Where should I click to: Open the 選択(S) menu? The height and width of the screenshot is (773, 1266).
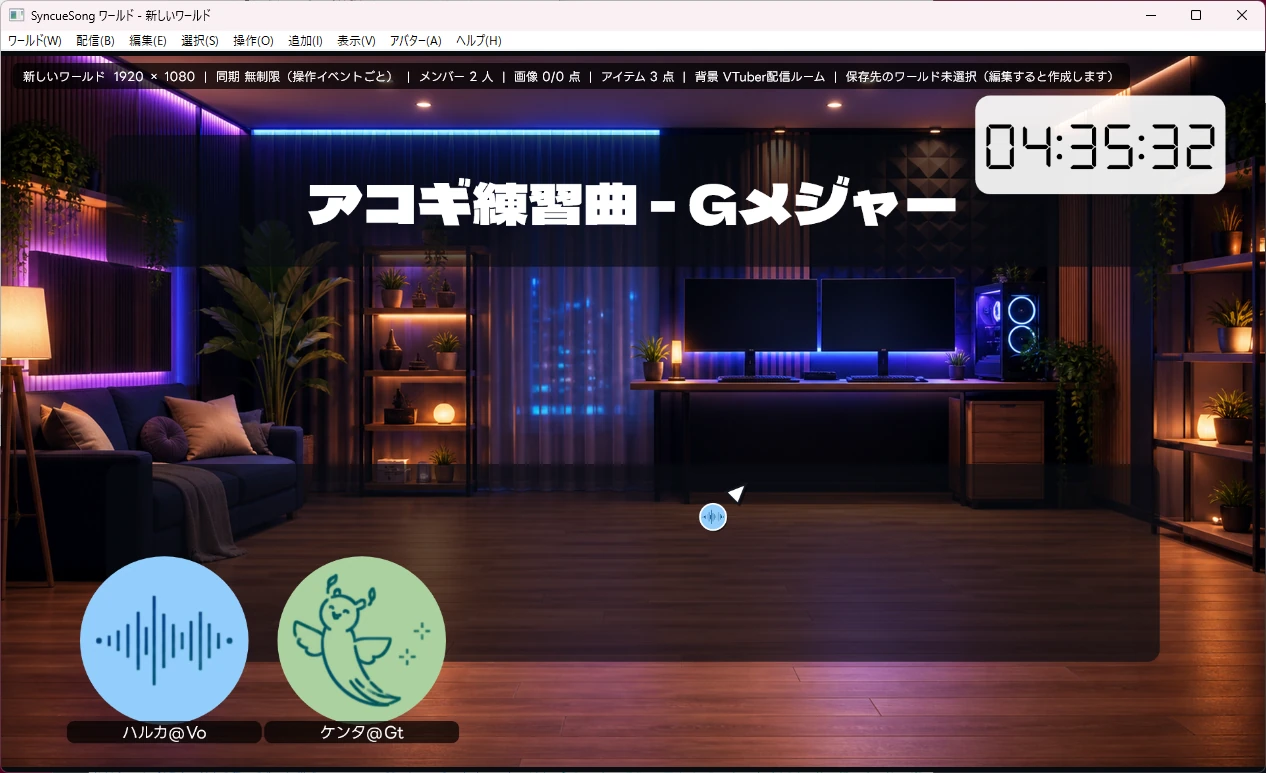pyautogui.click(x=200, y=41)
